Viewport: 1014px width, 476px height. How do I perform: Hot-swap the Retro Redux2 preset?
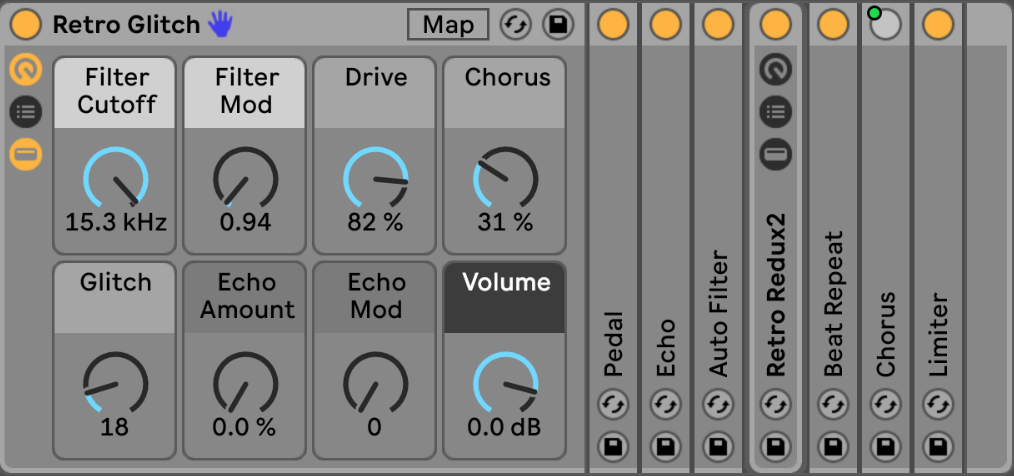click(x=776, y=406)
